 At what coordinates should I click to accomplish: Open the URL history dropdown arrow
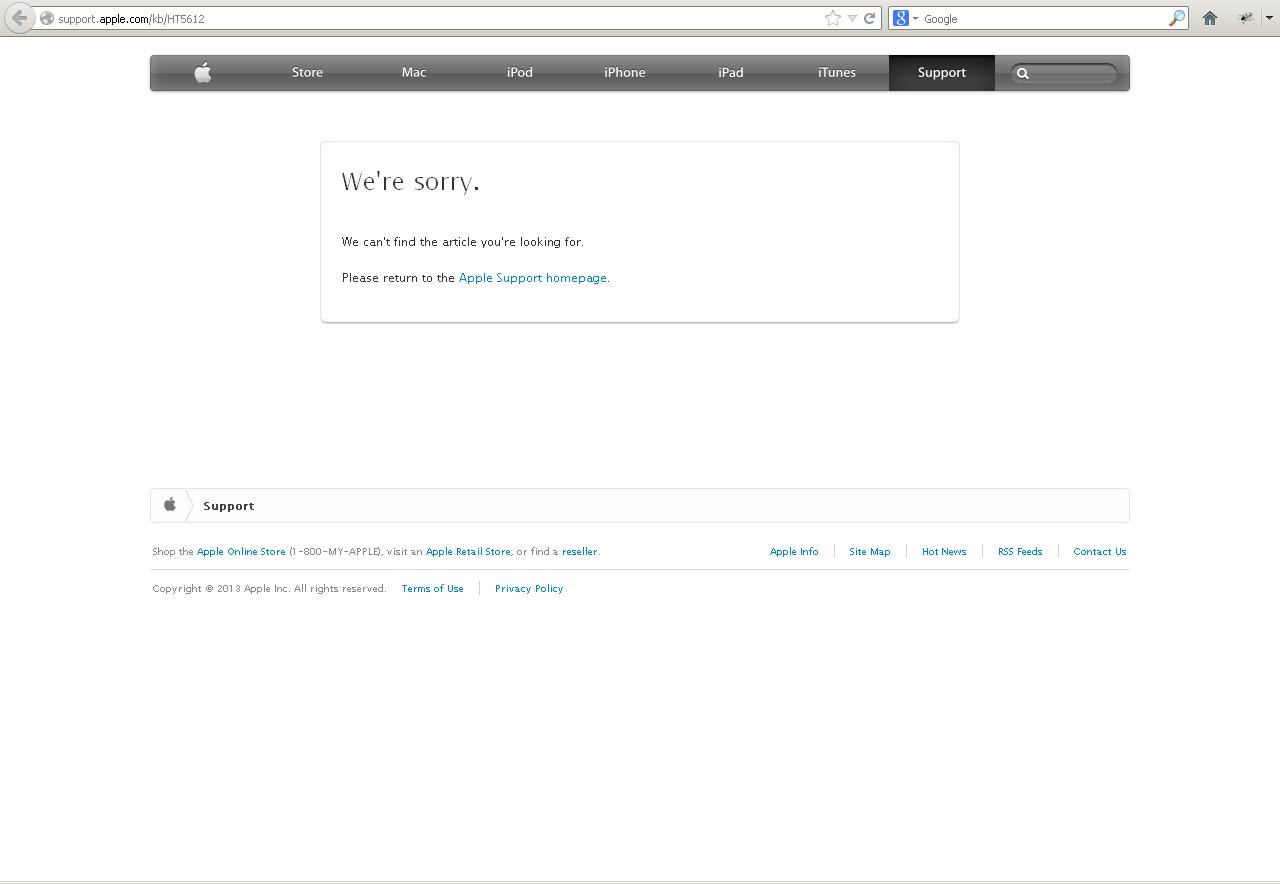(852, 18)
